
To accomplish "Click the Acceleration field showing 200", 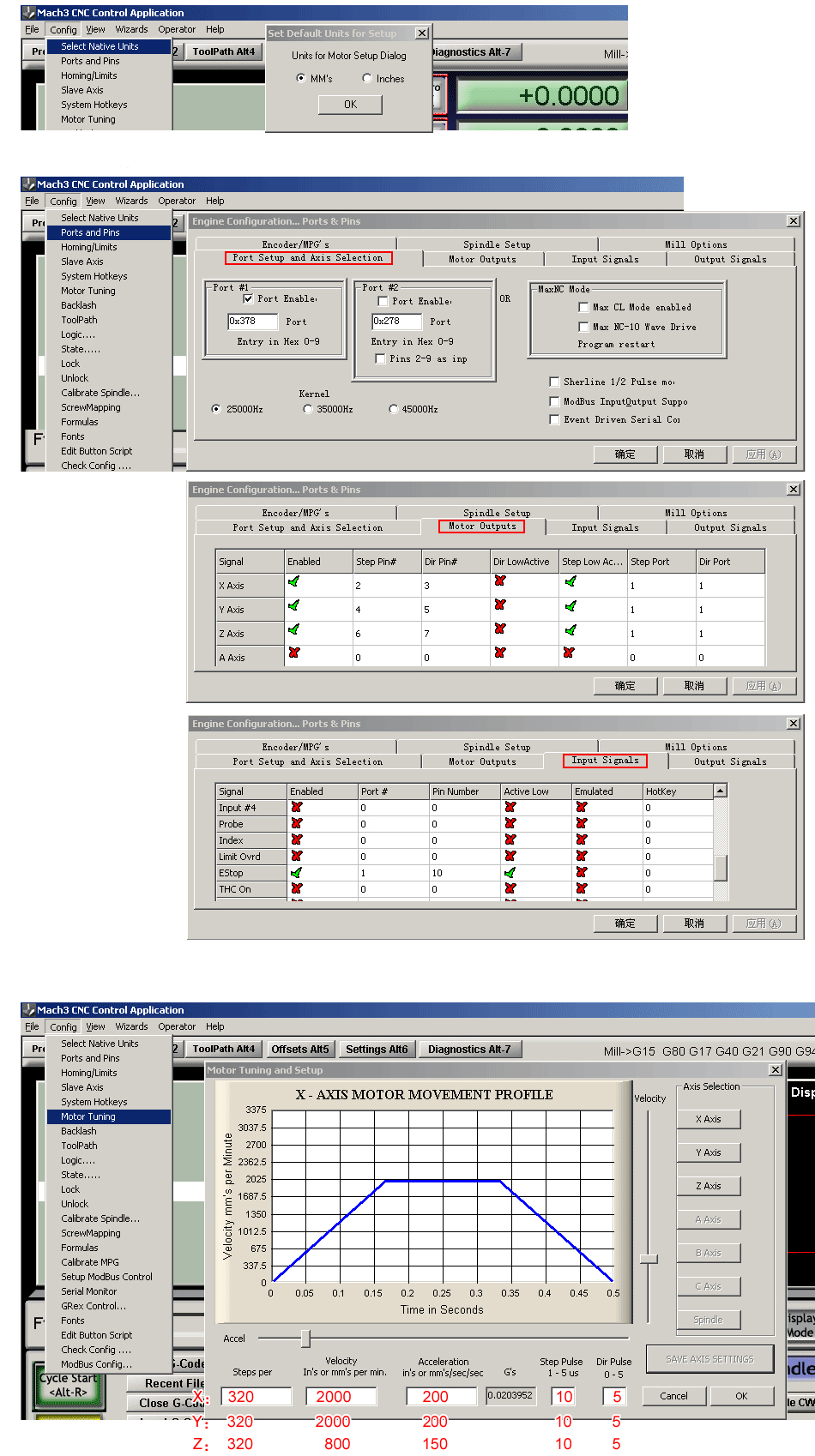I will 443,1397.
